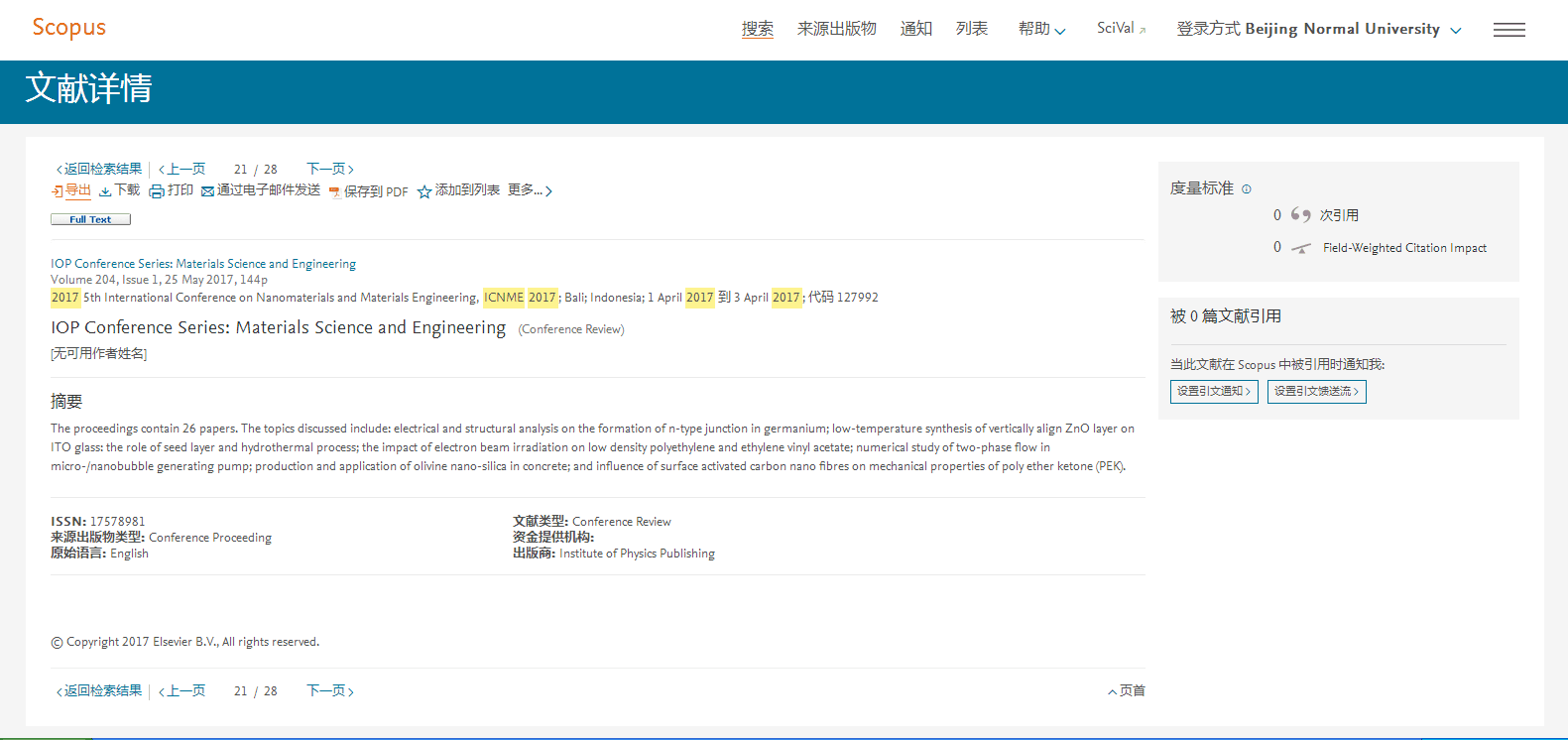Return to search results at top

pyautogui.click(x=99, y=169)
